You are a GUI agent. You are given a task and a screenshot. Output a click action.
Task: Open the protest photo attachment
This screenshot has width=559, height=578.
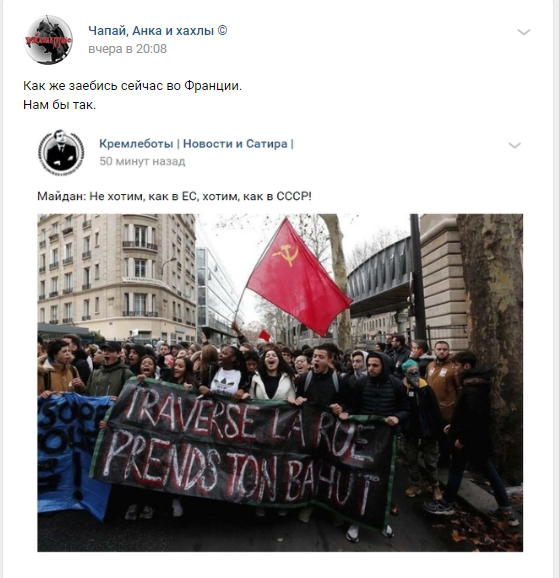pyautogui.click(x=280, y=383)
